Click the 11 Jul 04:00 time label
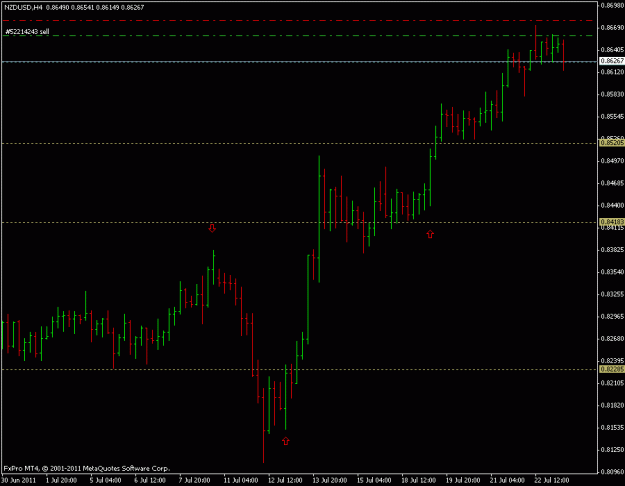 pyautogui.click(x=241, y=480)
